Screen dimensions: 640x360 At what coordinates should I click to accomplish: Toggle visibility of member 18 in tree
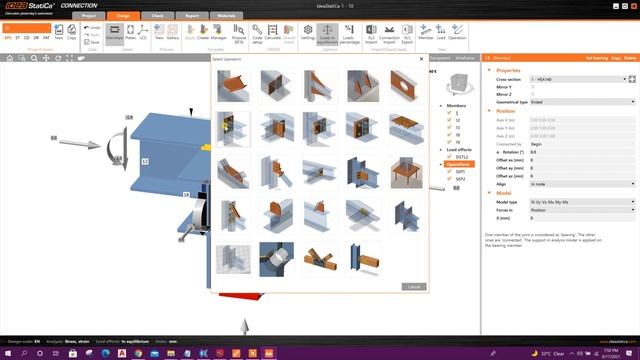pos(449,135)
